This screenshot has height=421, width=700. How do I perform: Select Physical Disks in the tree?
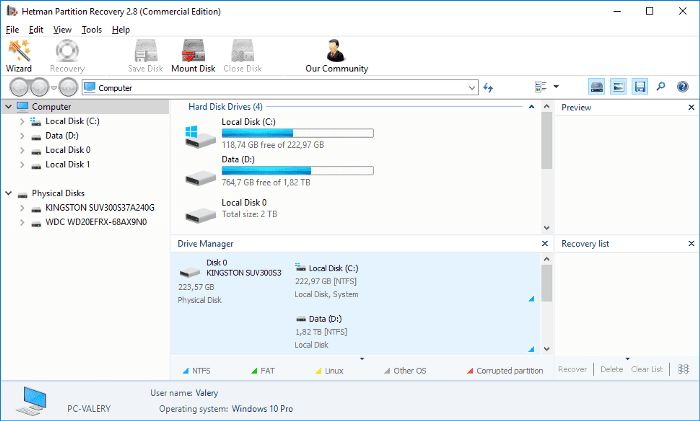[58, 193]
